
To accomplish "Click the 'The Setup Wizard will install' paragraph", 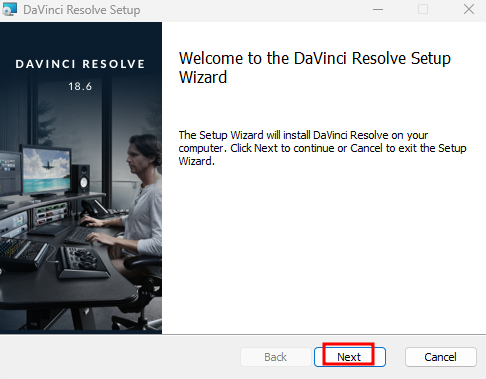I will pyautogui.click(x=322, y=148).
